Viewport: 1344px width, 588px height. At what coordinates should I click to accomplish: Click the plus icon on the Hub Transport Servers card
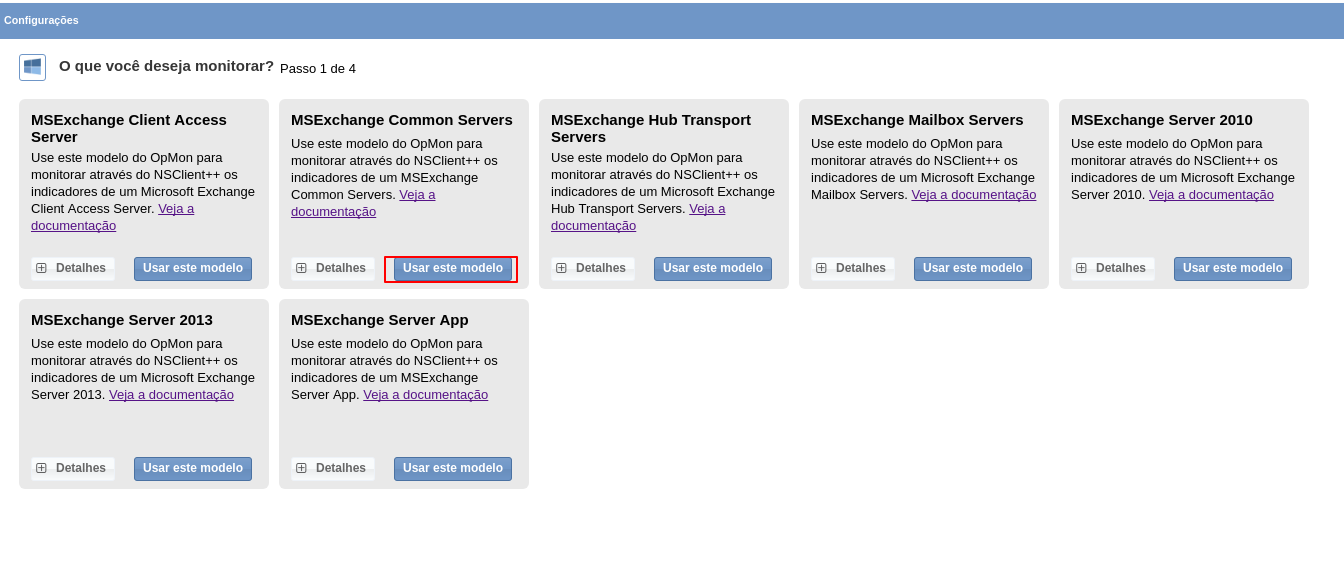(561, 268)
